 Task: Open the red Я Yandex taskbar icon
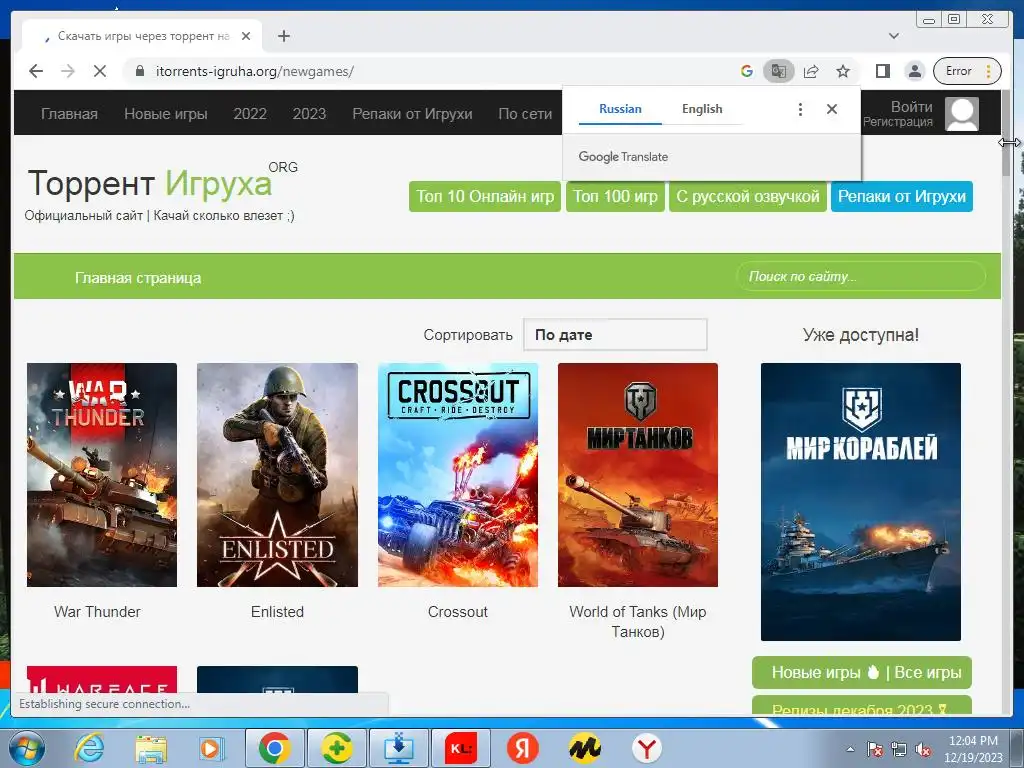coord(522,748)
